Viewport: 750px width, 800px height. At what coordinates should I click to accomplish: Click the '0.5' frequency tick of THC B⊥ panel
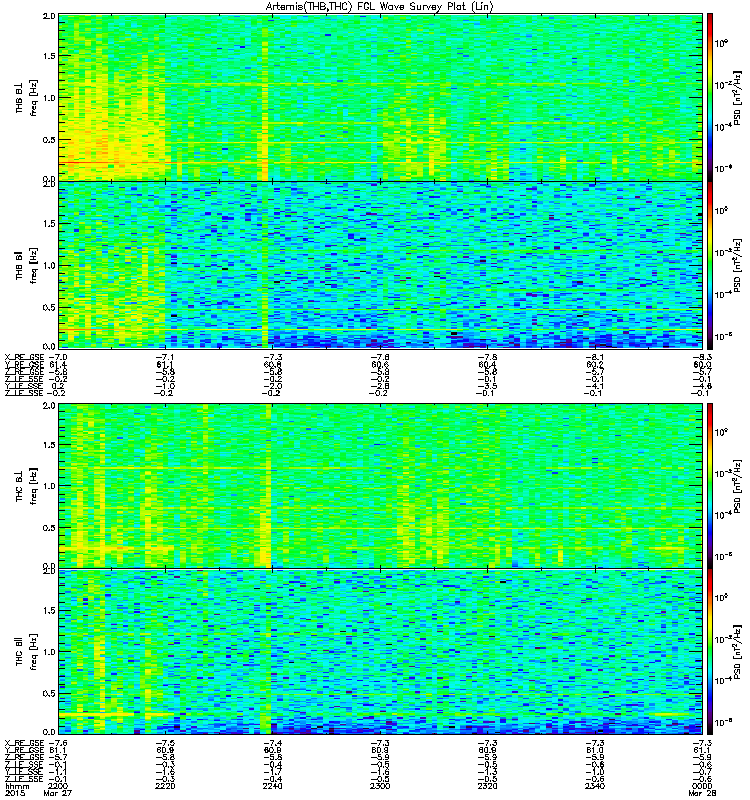point(49,528)
